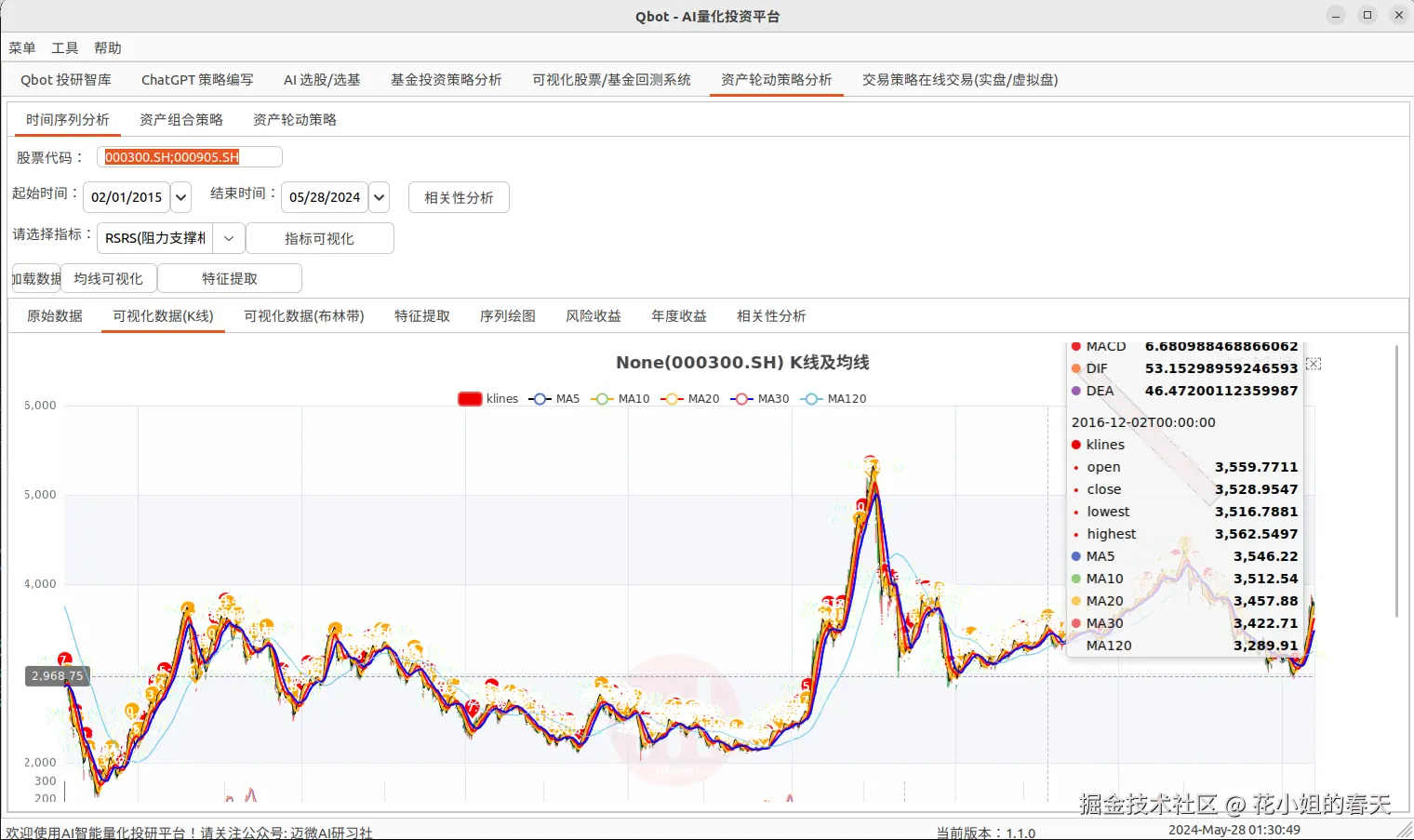Viewport: 1414px width, 840px height.
Task: Open the end date dropdown arrow
Action: 379,197
